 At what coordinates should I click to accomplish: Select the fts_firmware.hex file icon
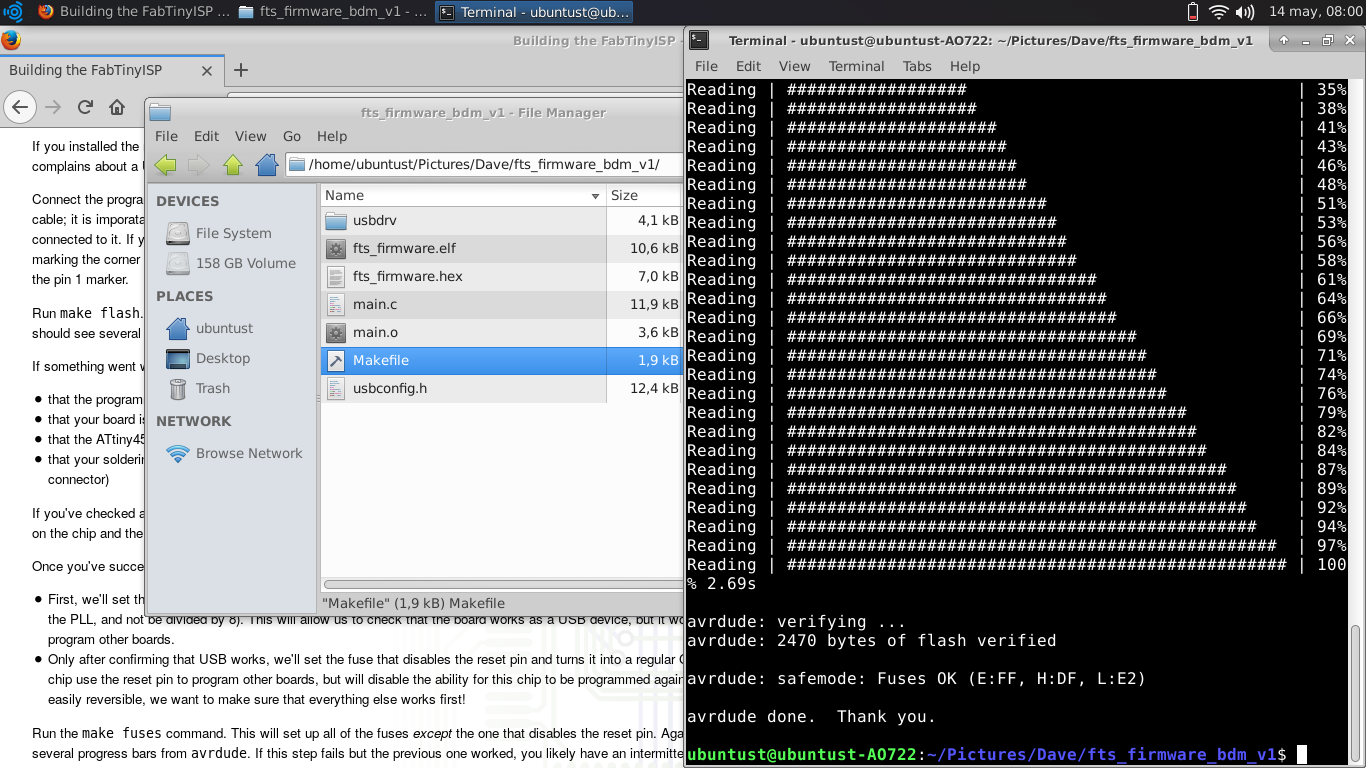coord(336,276)
